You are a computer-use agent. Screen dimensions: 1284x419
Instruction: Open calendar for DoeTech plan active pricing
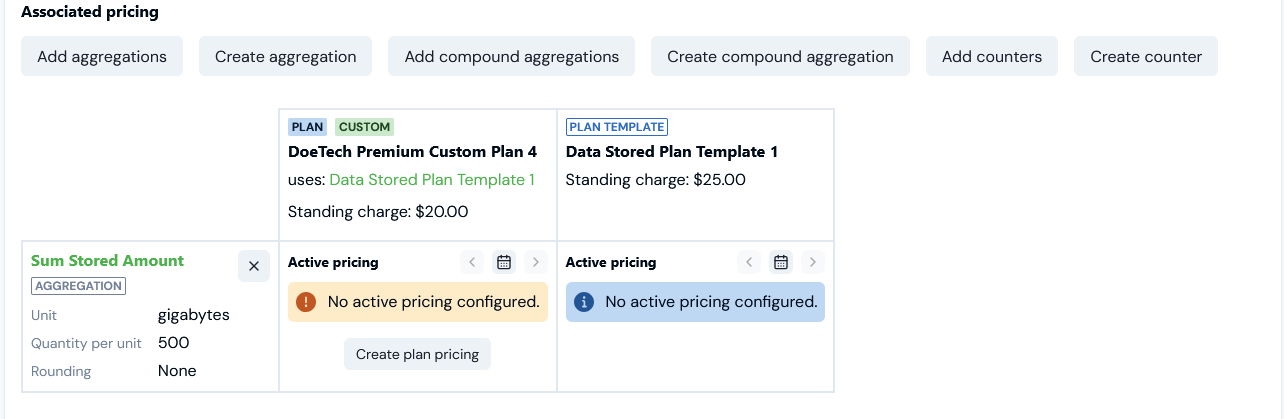pos(504,262)
